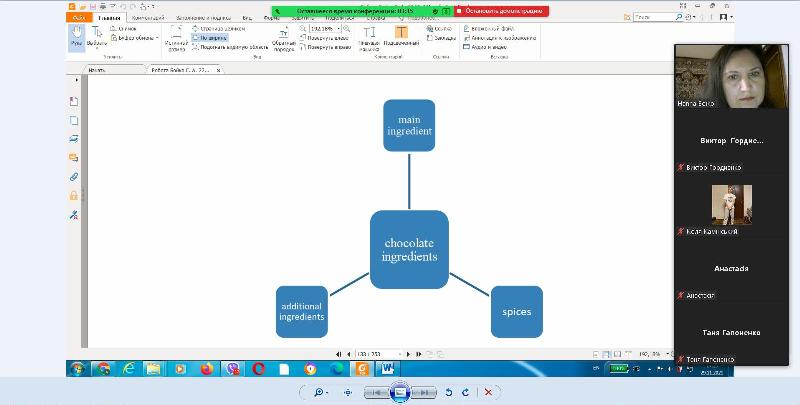Open Firefox from the taskbar
This screenshot has width=800, height=405.
[x=207, y=368]
